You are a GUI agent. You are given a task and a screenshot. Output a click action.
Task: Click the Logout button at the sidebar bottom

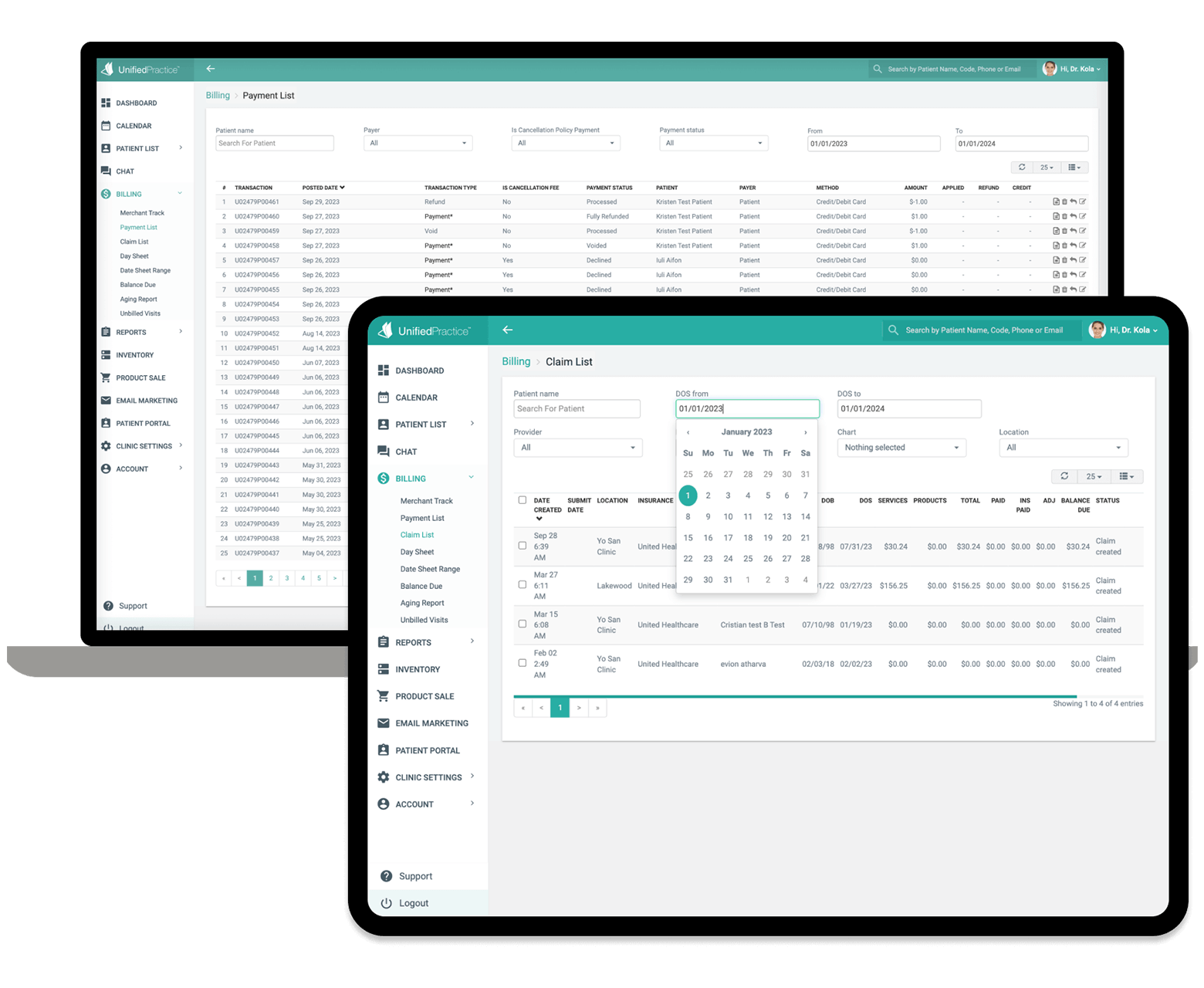(414, 902)
